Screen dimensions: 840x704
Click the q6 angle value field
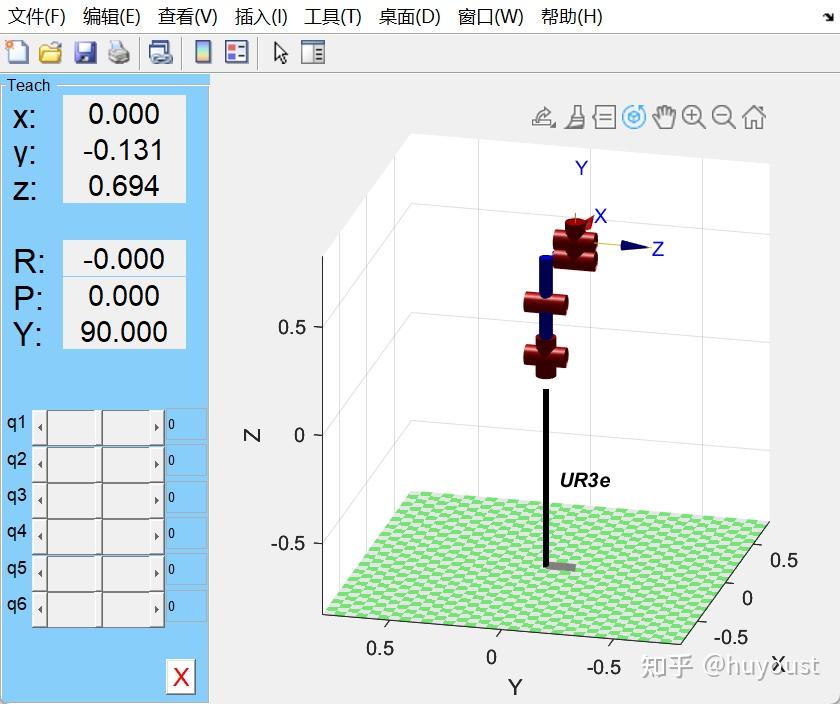186,606
